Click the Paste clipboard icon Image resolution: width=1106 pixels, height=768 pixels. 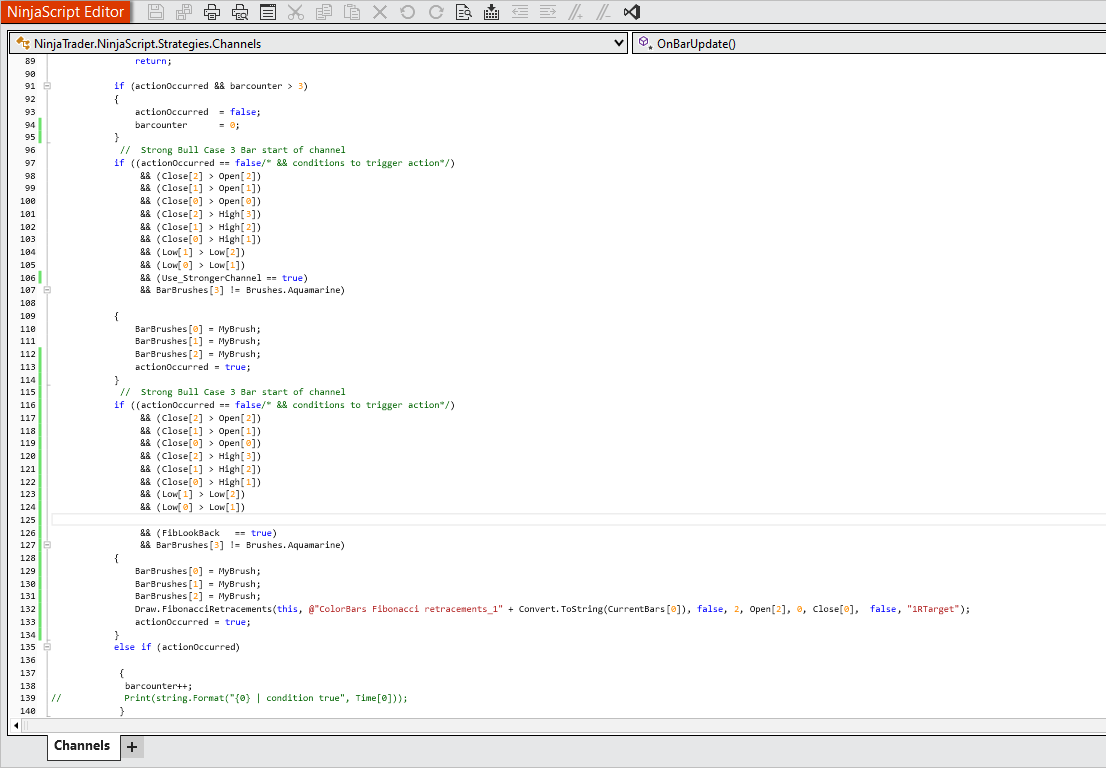click(352, 13)
